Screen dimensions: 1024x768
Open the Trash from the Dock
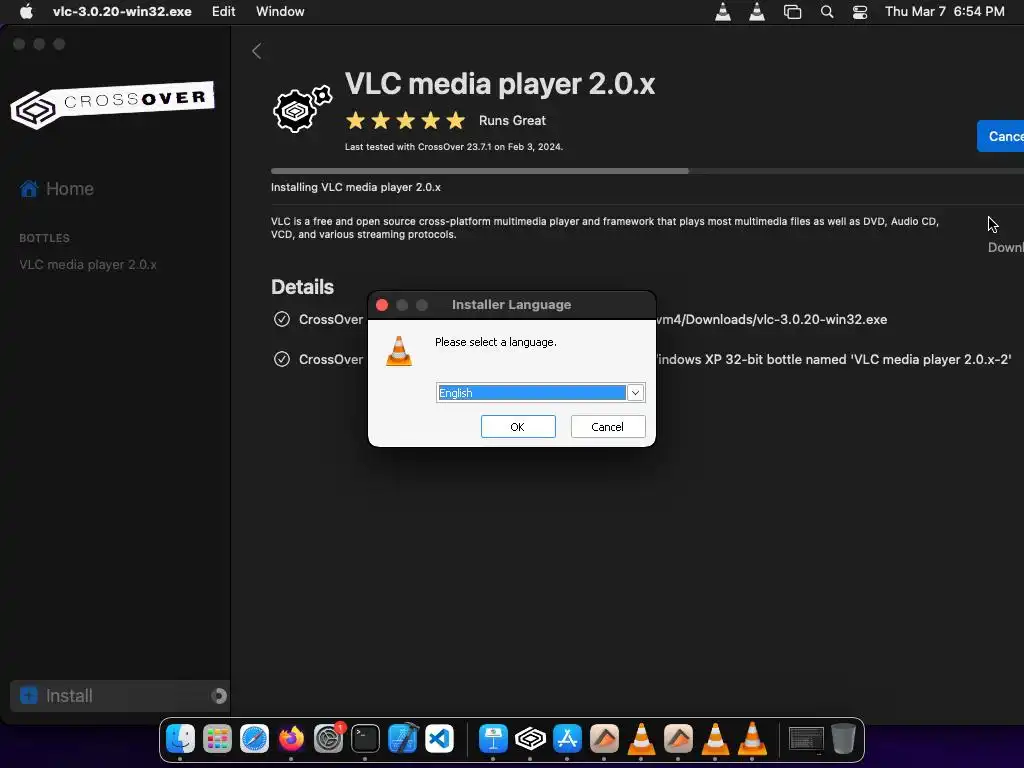(844, 739)
